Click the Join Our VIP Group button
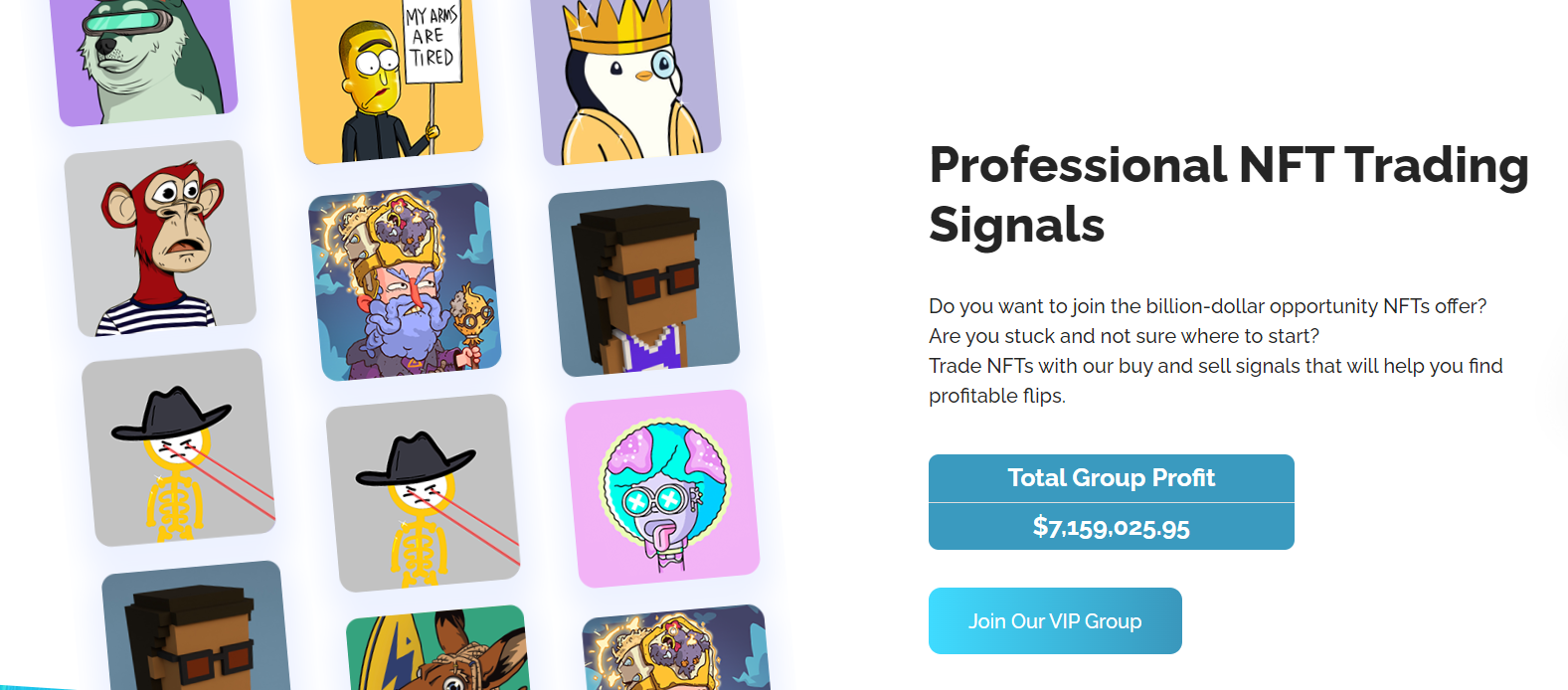1568x690 pixels. coord(1055,620)
